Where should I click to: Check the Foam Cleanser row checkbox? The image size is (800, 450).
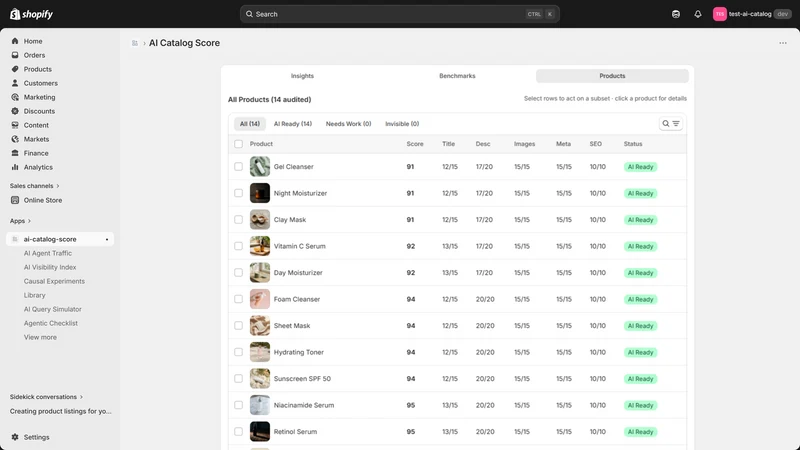click(238, 299)
